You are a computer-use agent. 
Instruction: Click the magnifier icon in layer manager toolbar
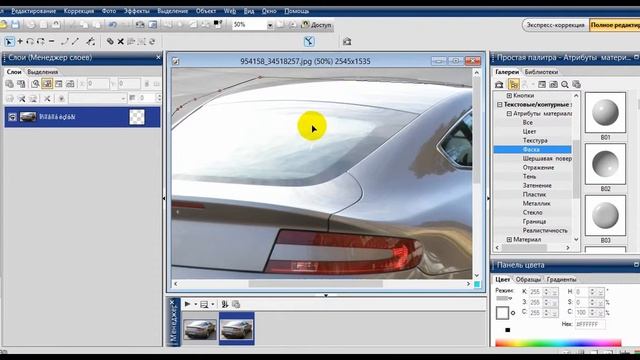click(x=35, y=84)
